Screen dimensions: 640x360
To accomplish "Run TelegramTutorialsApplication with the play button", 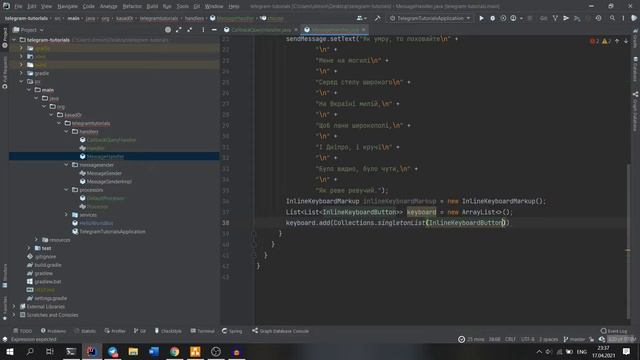I will (482, 18).
